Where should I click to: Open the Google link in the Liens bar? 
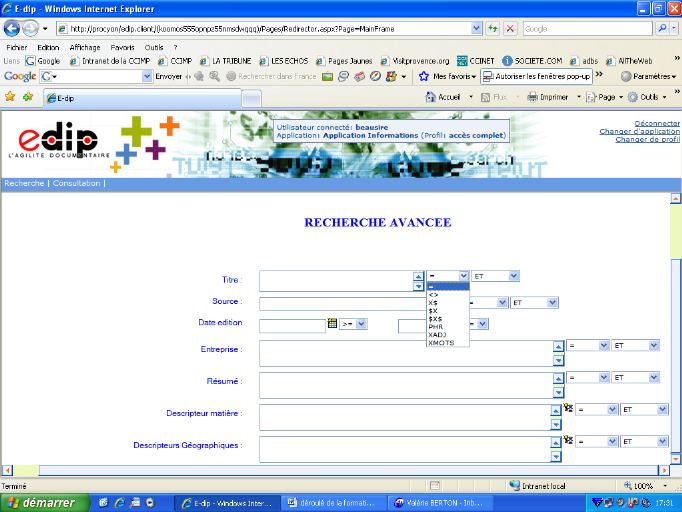click(x=43, y=61)
